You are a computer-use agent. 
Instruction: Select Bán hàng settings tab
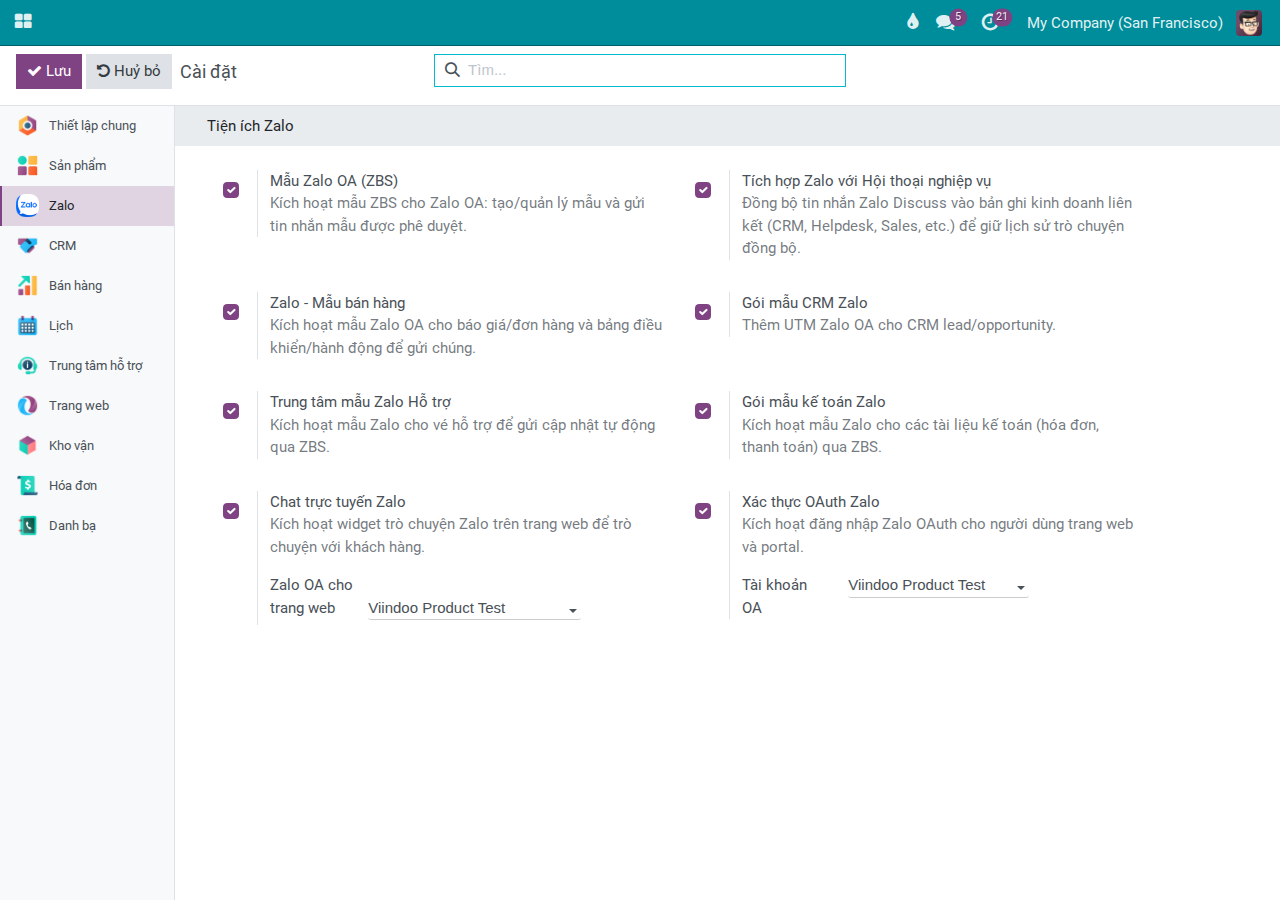[87, 286]
